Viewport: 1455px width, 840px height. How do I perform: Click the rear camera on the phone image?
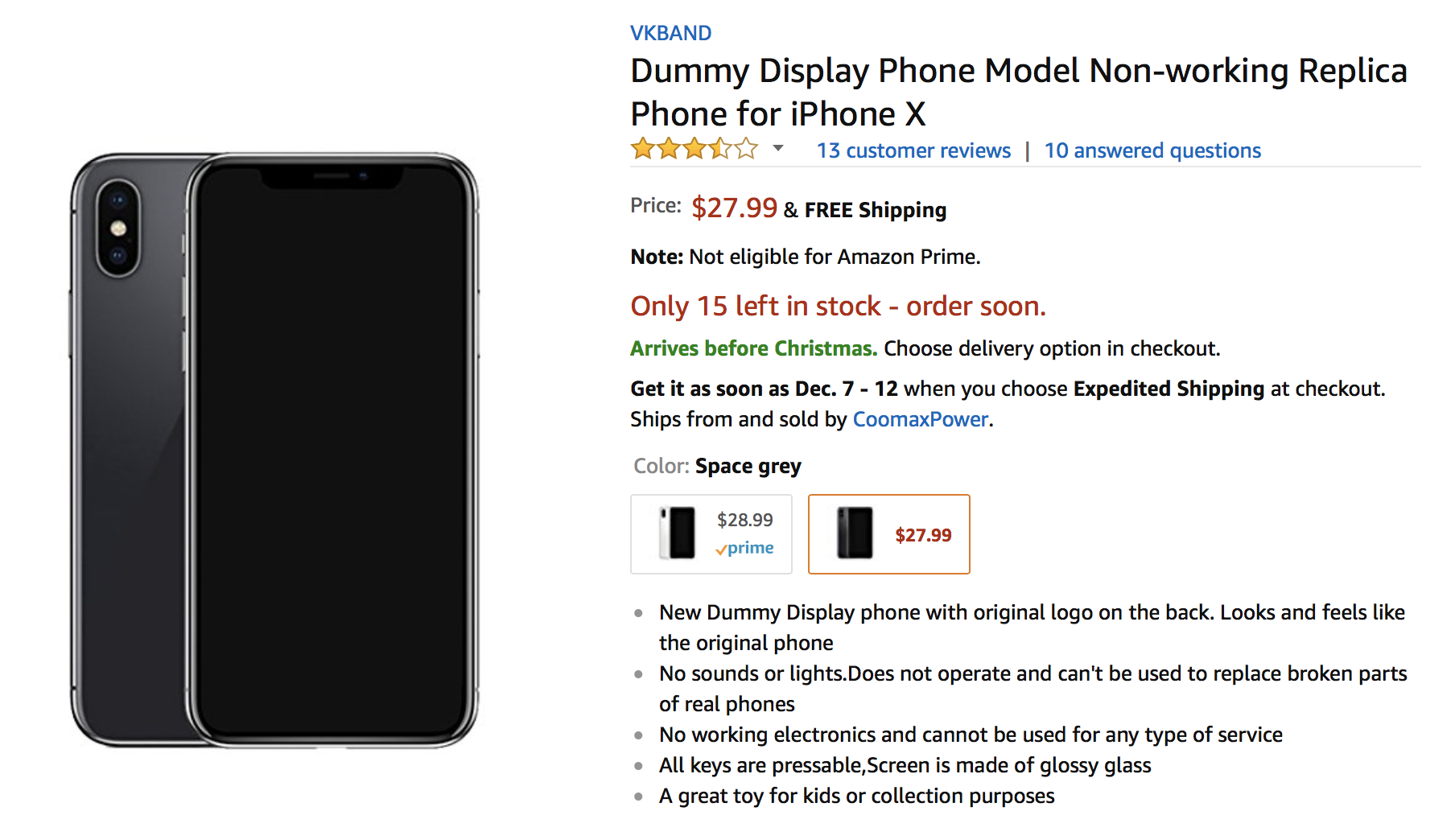[118, 229]
